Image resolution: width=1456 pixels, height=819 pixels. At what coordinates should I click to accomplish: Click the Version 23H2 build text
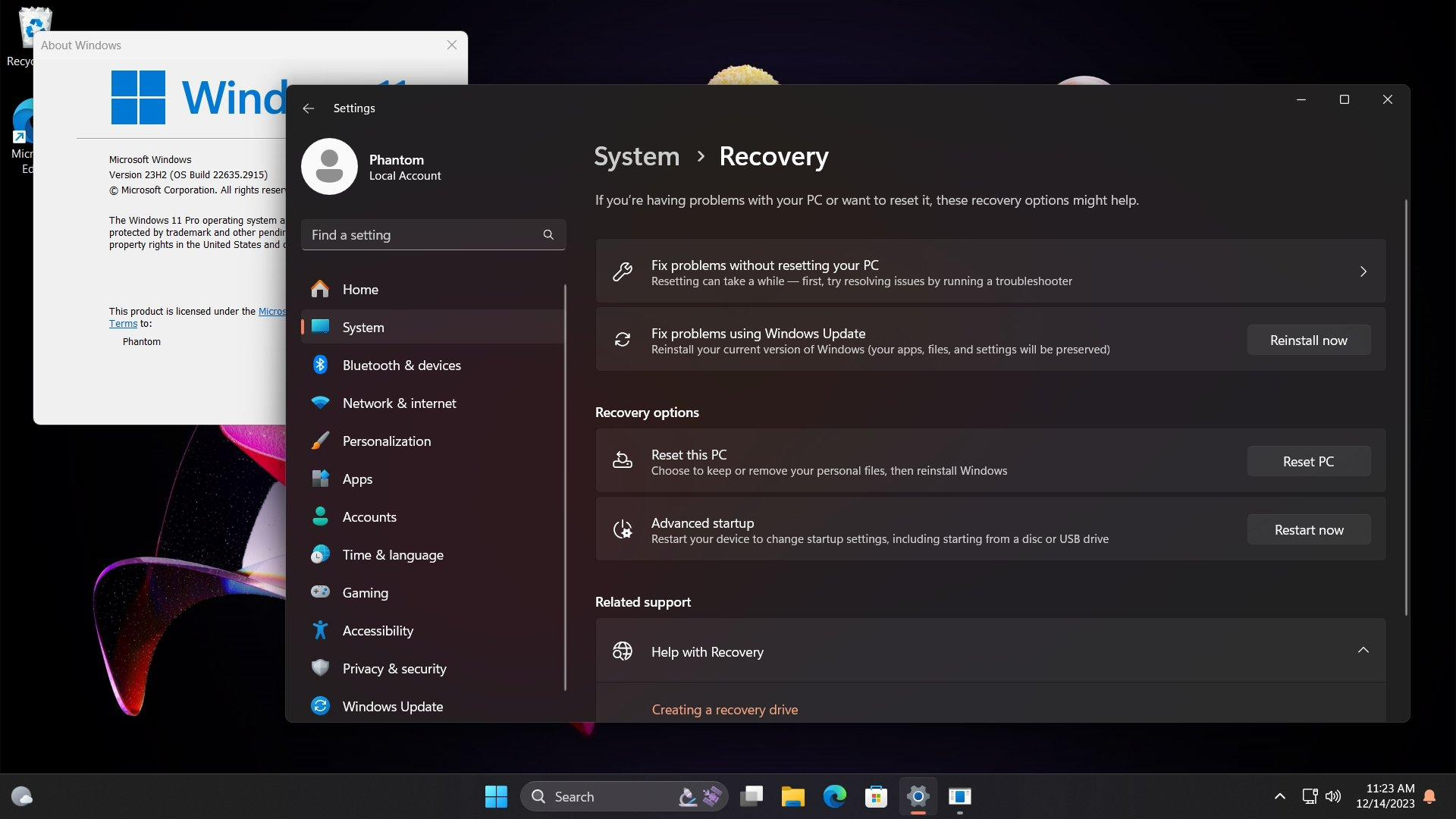click(188, 175)
